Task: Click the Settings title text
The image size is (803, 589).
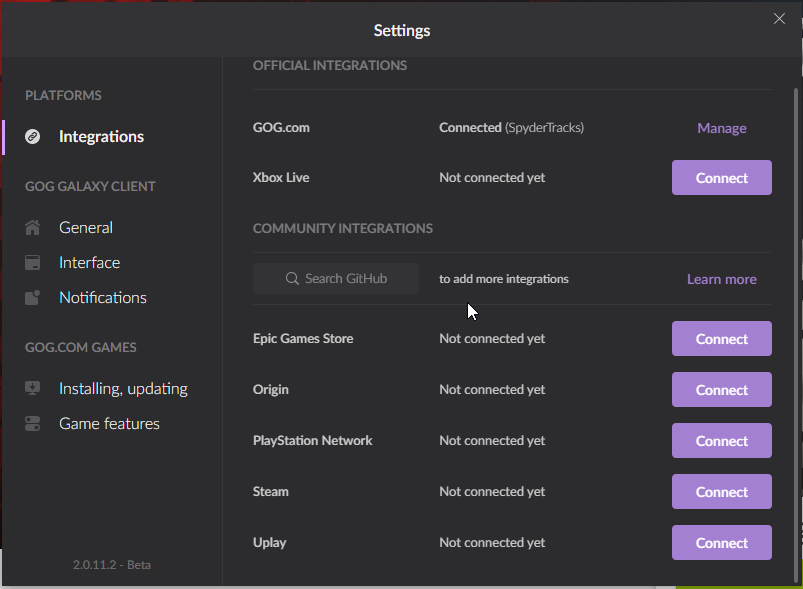Action: click(x=402, y=31)
